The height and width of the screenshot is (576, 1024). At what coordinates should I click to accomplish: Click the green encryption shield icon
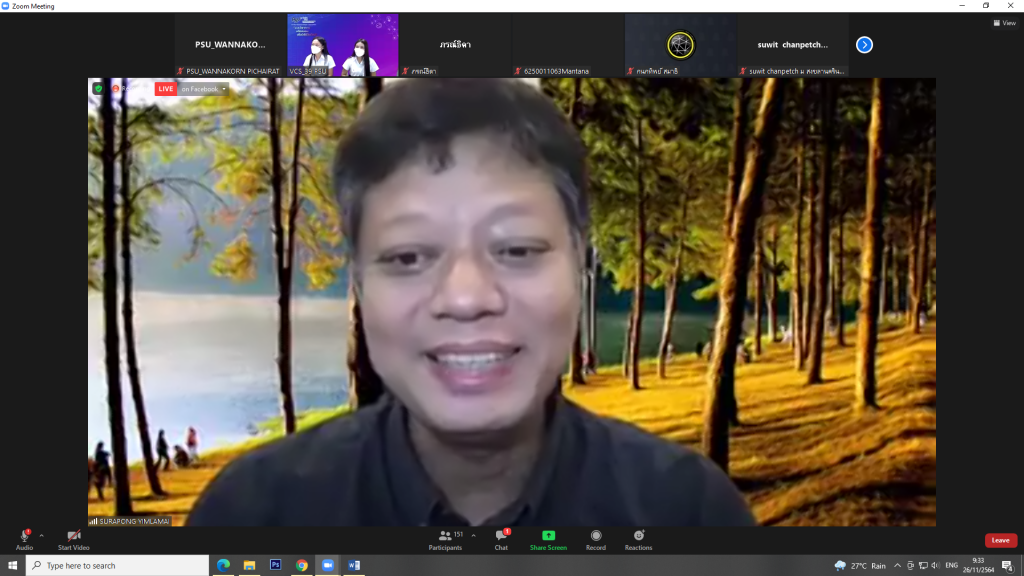(x=98, y=89)
